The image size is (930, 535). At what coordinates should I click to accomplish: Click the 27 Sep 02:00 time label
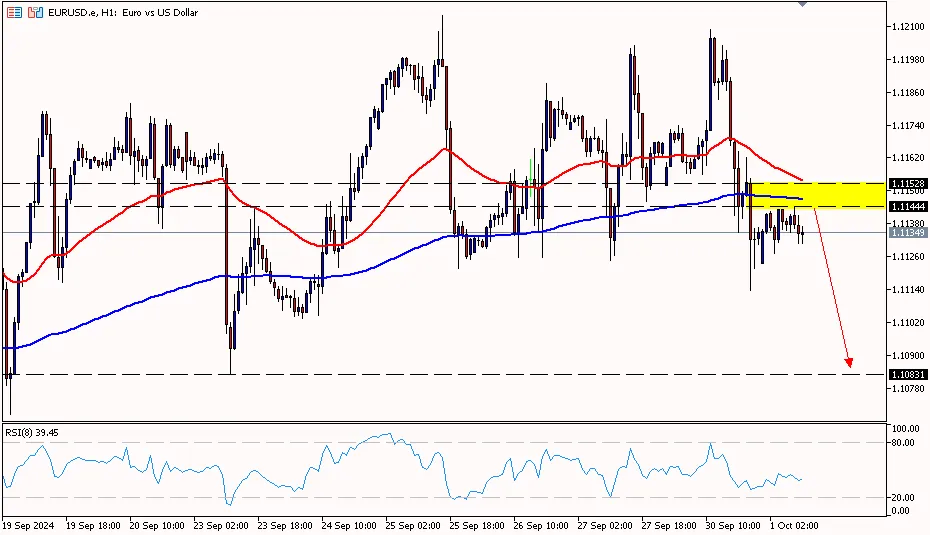tap(605, 526)
